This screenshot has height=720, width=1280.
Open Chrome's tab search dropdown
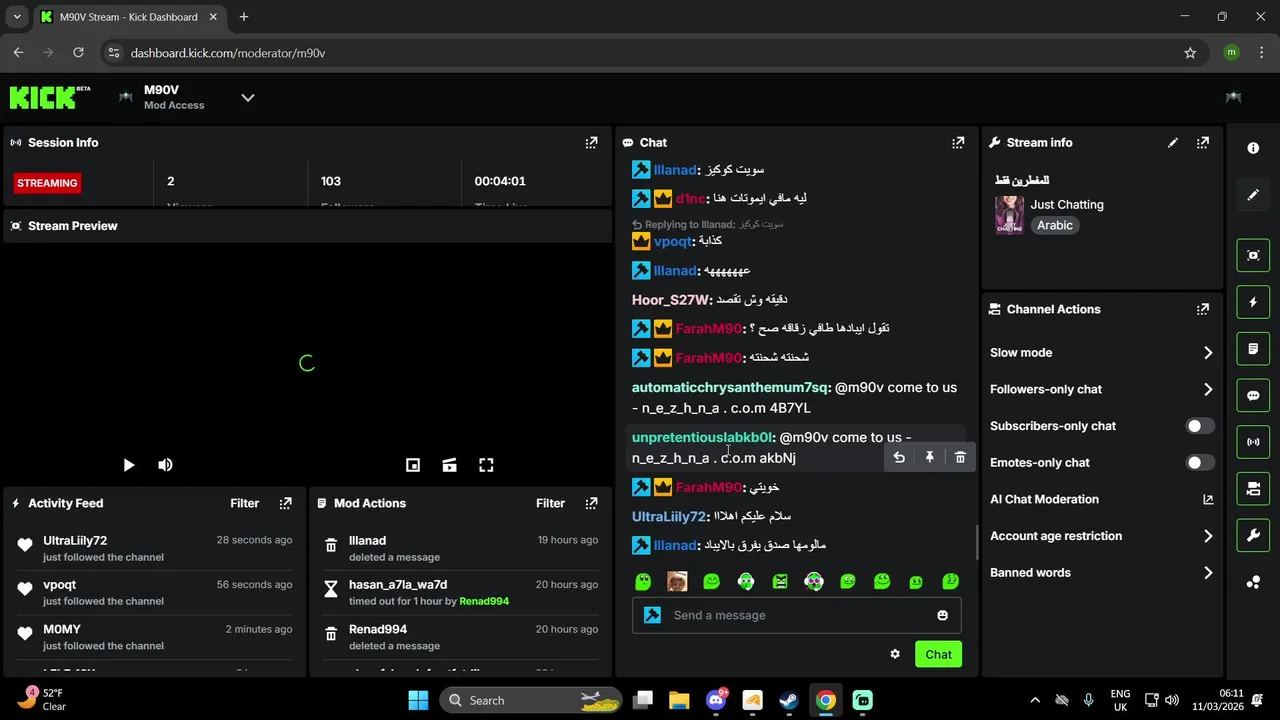[17, 17]
